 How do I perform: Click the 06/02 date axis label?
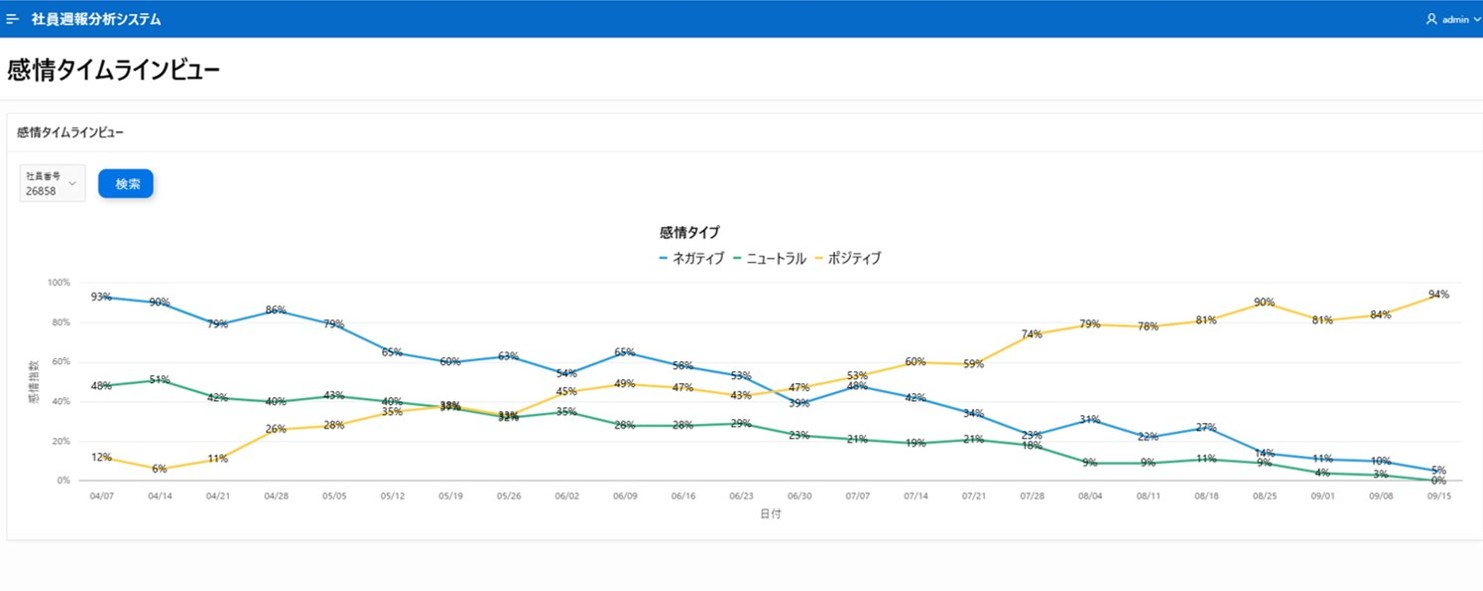click(x=566, y=496)
